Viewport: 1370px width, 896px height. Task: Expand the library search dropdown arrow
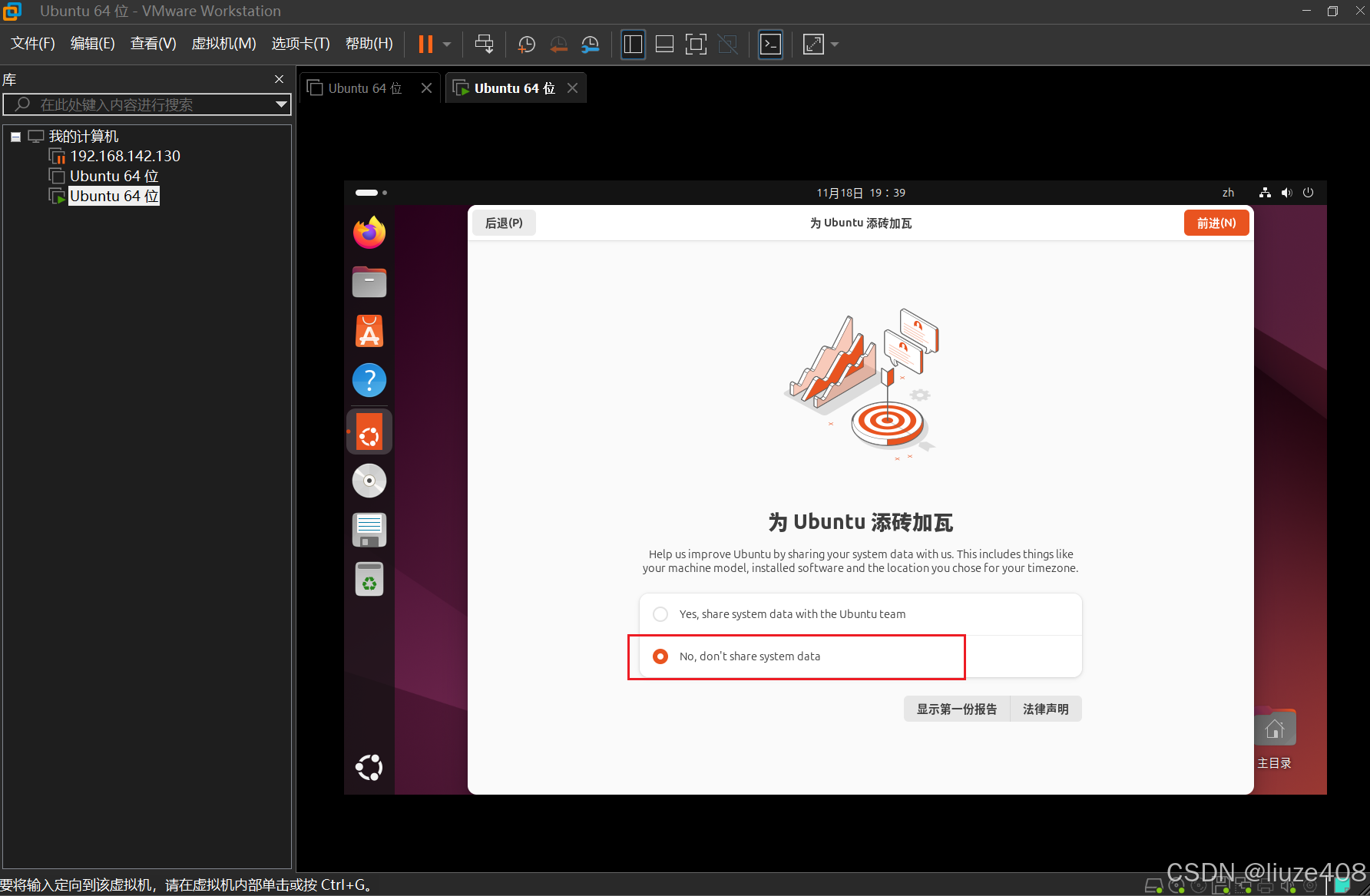pyautogui.click(x=281, y=104)
